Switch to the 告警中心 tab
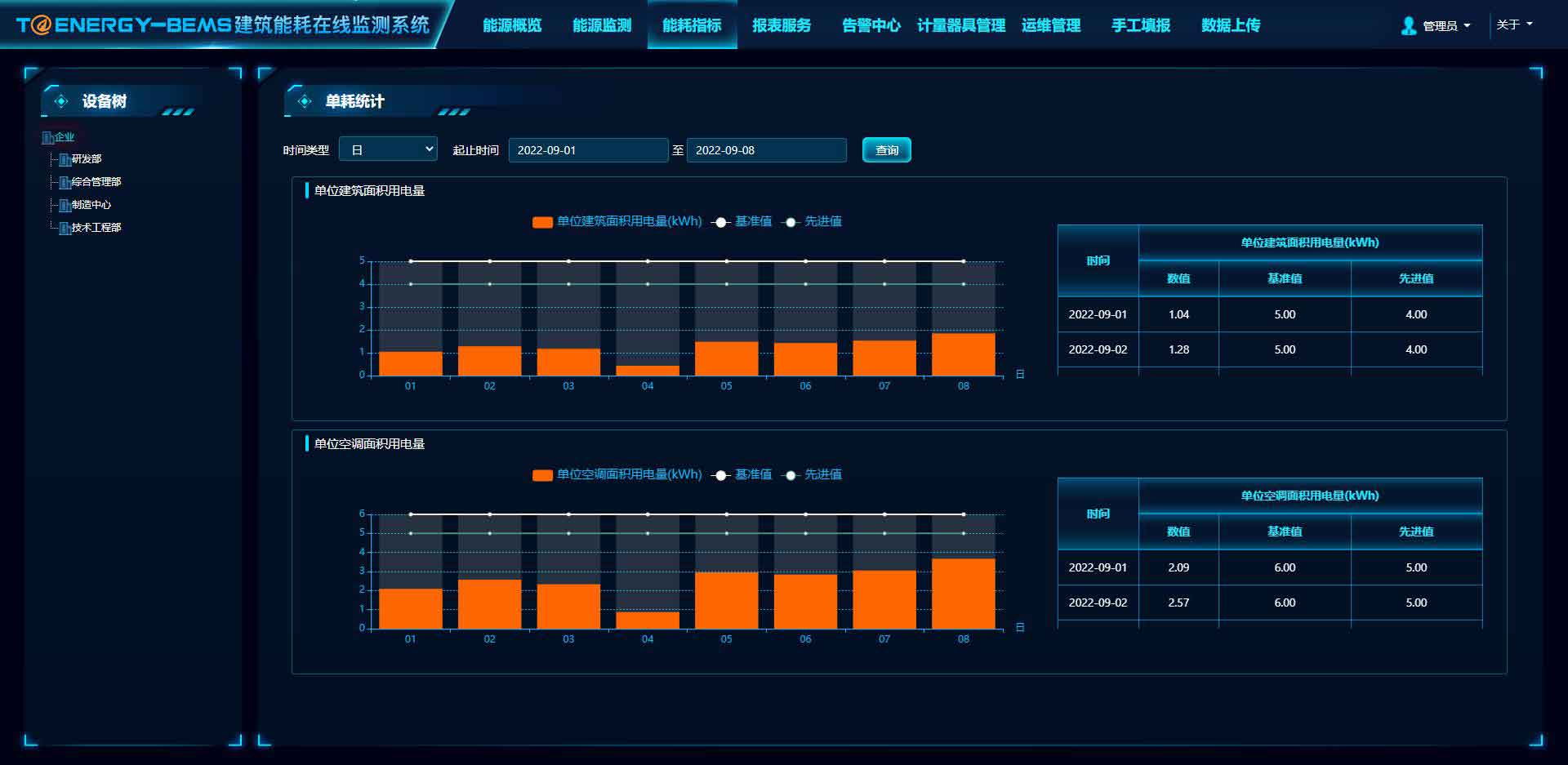 (x=871, y=25)
